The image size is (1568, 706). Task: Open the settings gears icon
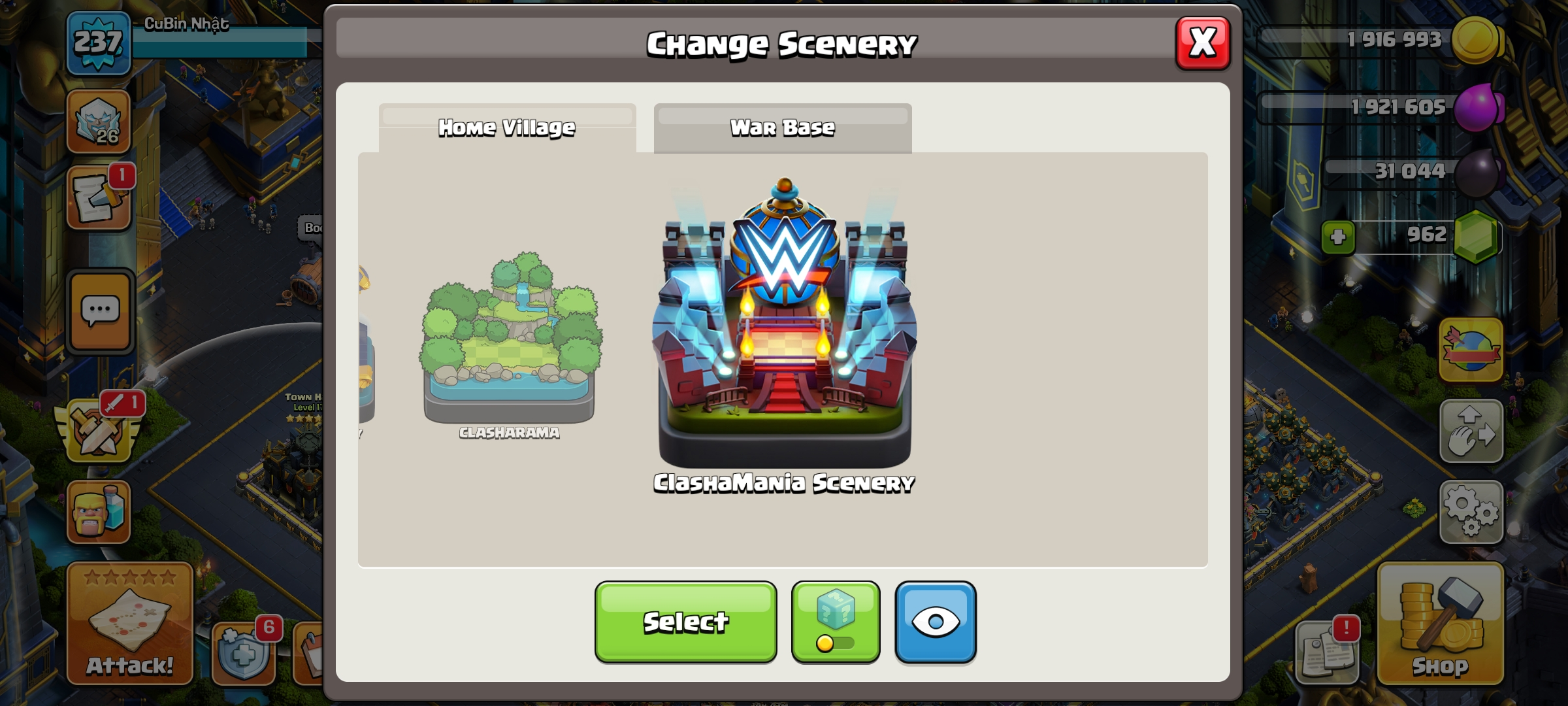tap(1471, 513)
